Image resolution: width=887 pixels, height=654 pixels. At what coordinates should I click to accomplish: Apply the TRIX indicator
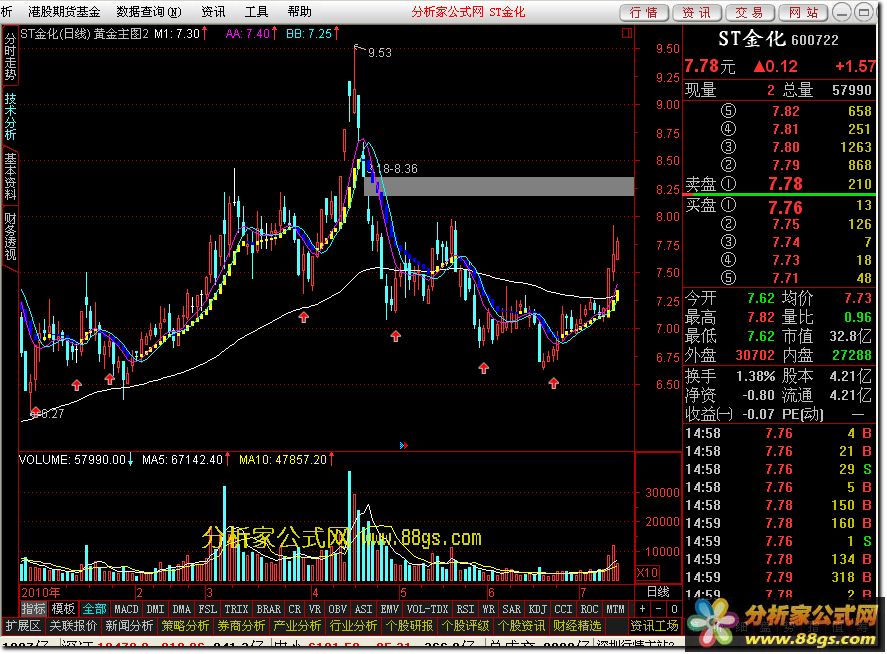pyautogui.click(x=236, y=609)
